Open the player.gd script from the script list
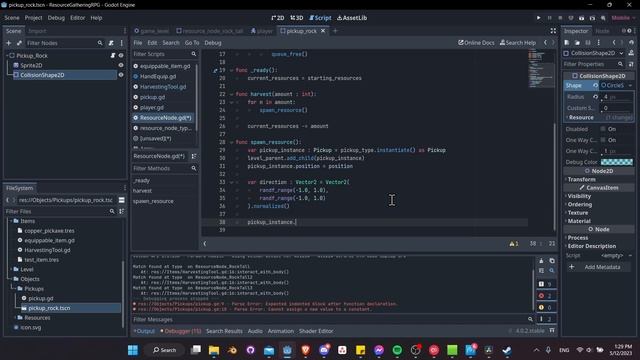 152,107
